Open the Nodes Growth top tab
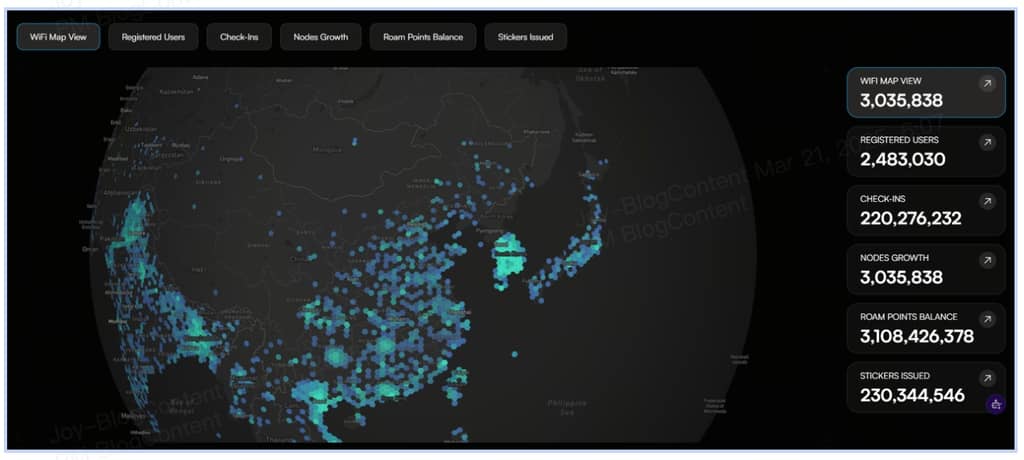The image size is (1024, 460). (x=320, y=37)
